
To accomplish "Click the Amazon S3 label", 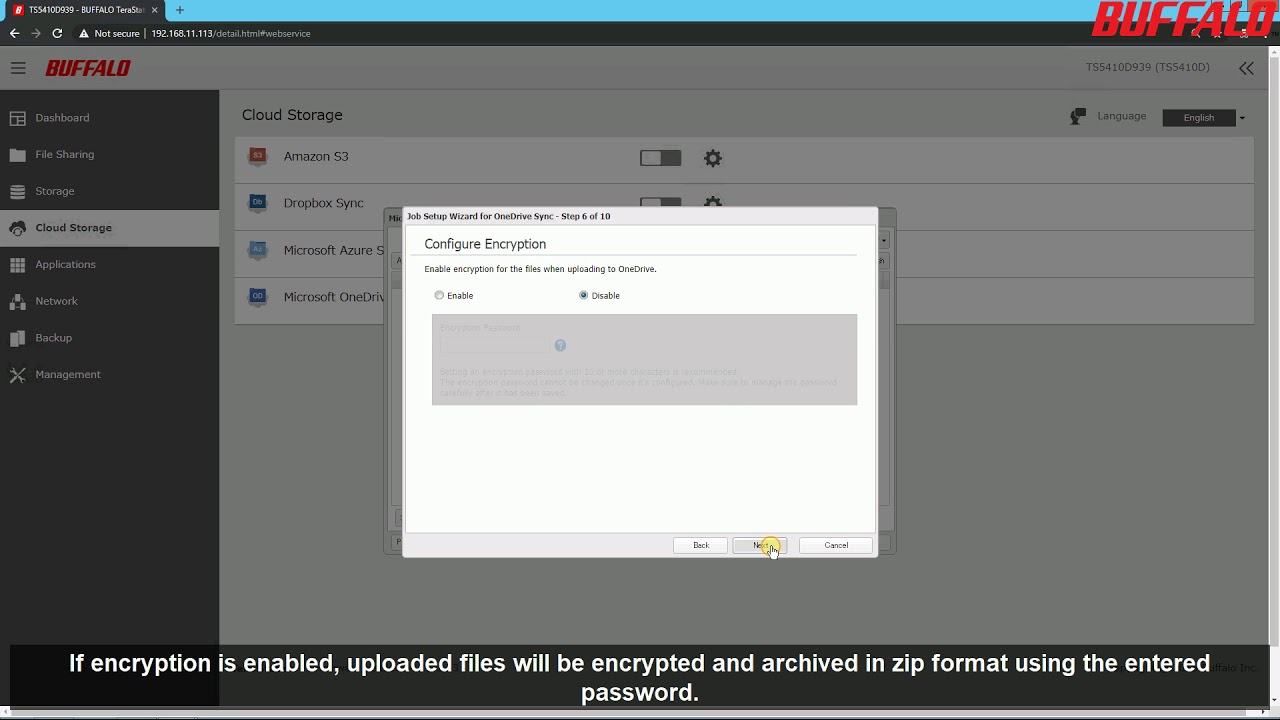I will pos(316,156).
